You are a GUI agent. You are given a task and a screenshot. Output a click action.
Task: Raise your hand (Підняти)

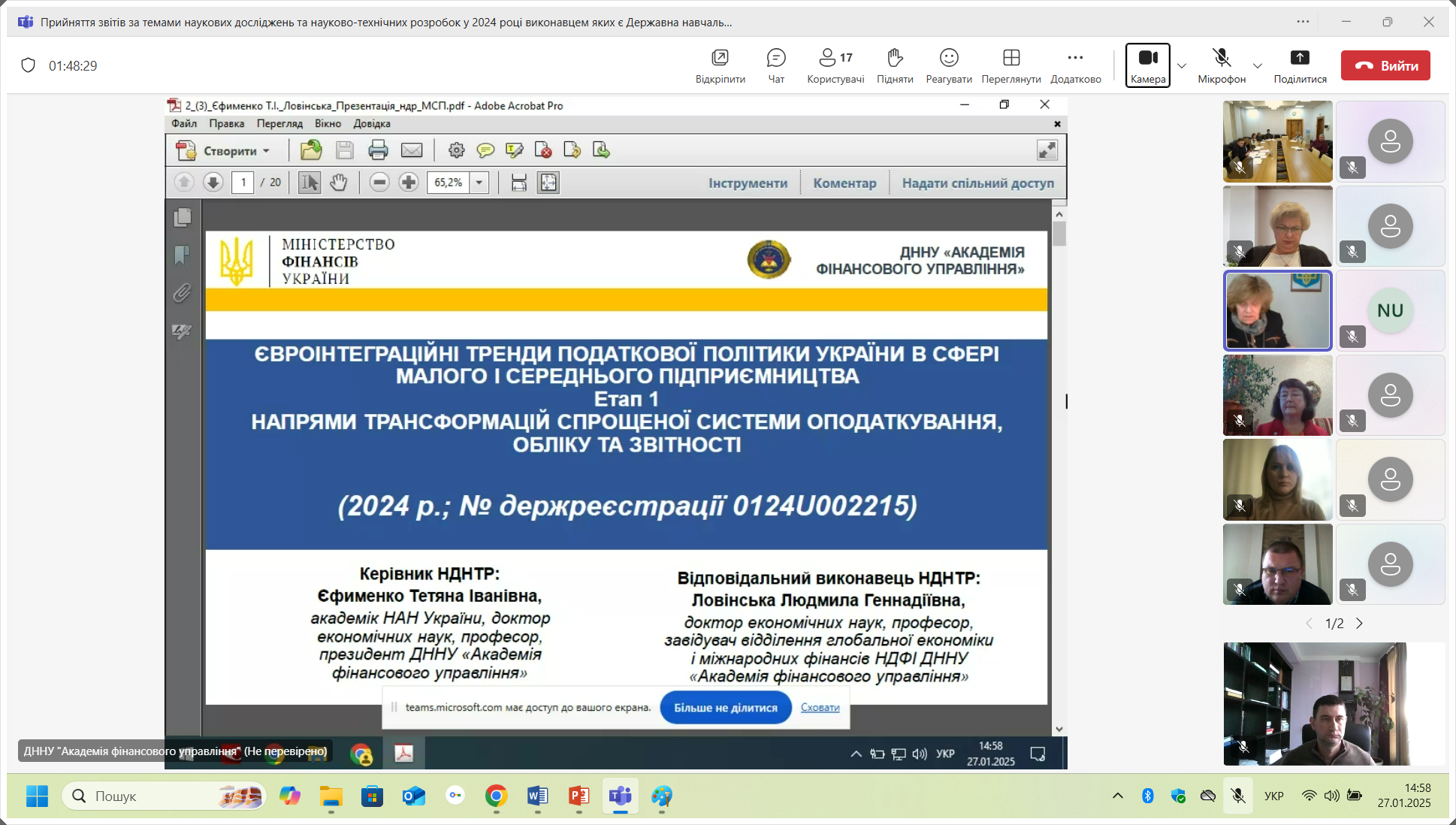(x=895, y=65)
